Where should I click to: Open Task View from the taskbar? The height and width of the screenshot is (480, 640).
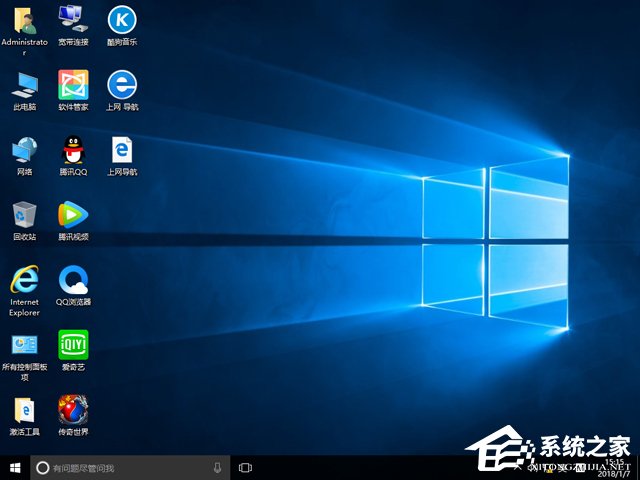(245, 467)
